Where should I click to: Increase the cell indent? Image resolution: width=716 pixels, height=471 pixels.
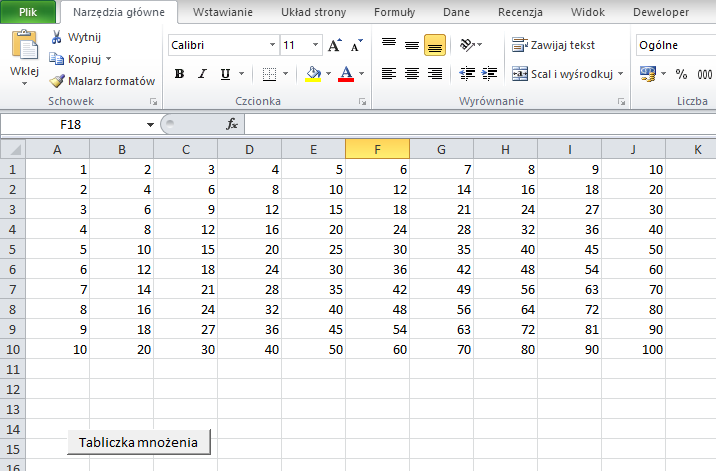click(490, 74)
